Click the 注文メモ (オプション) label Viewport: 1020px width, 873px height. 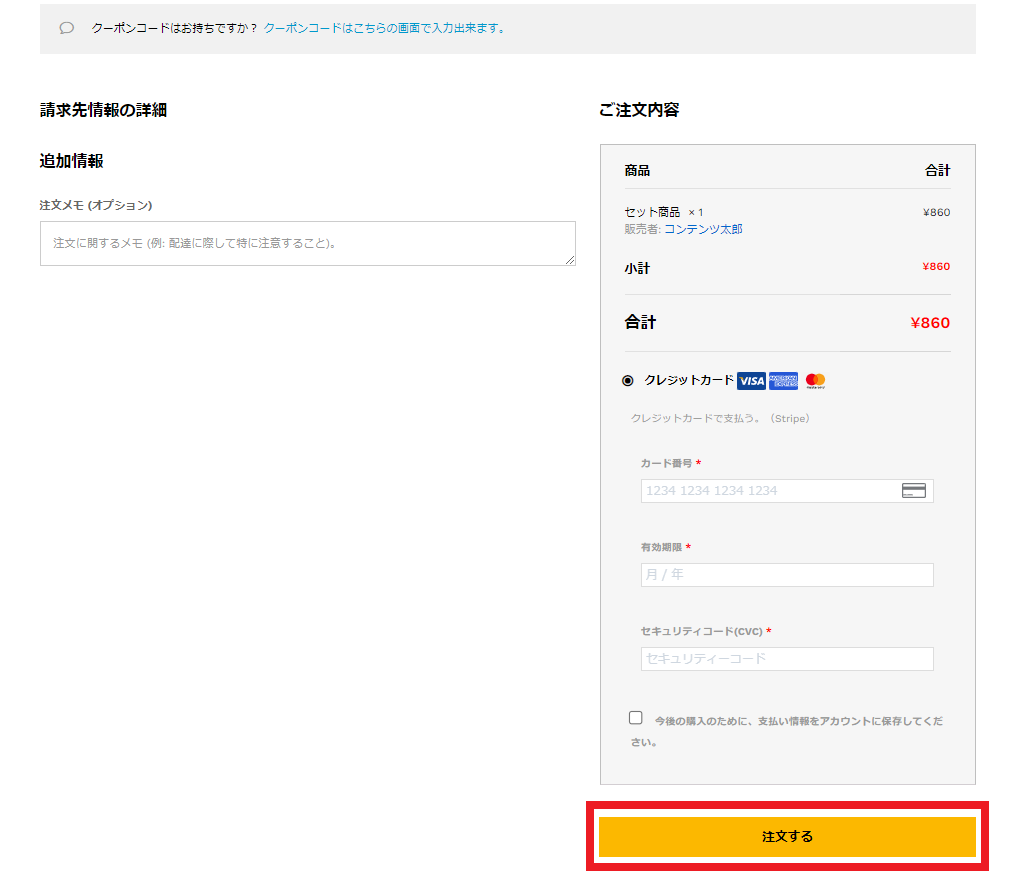tap(96, 205)
